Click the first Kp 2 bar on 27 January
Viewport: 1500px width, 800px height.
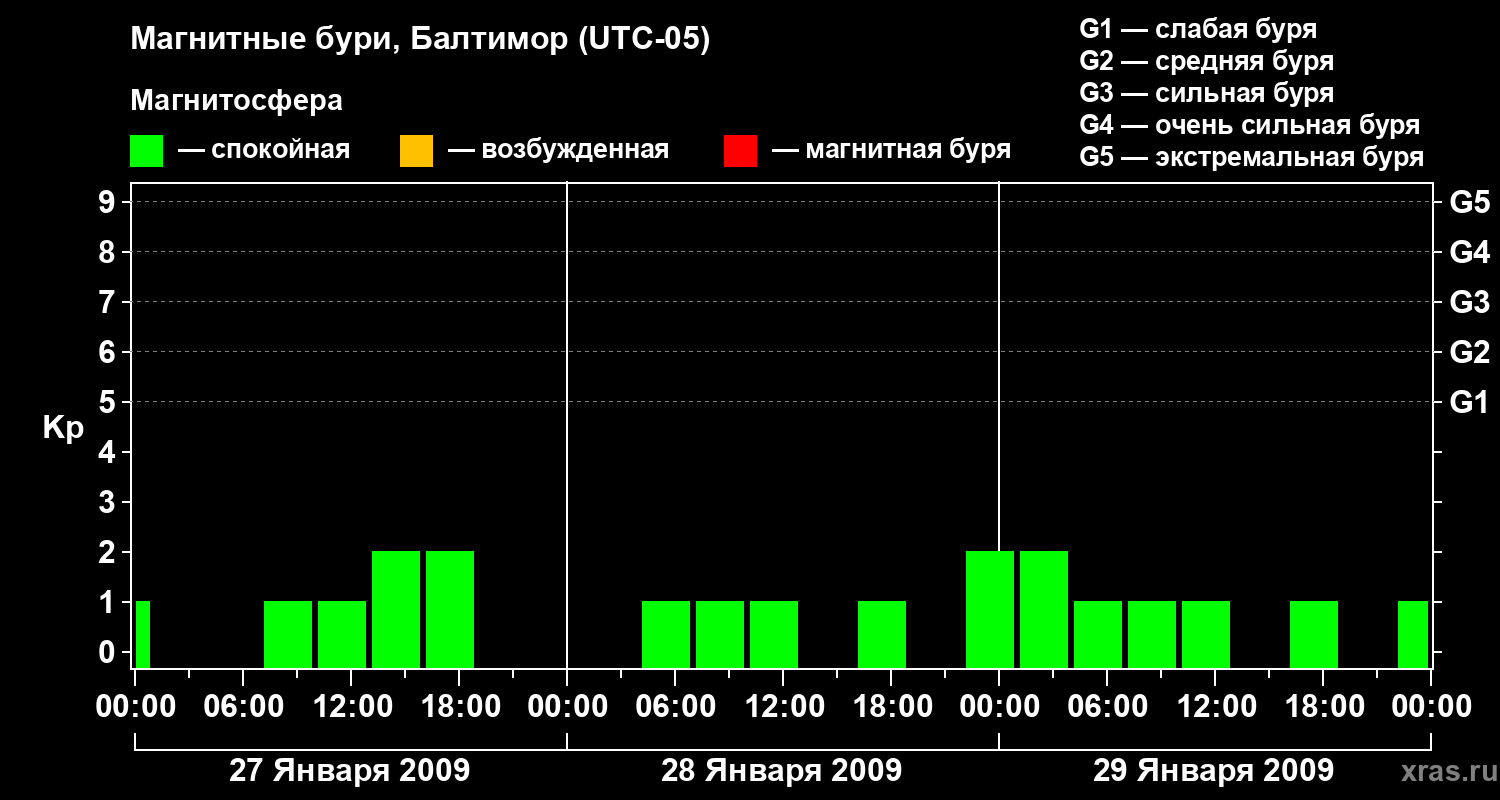coord(396,609)
